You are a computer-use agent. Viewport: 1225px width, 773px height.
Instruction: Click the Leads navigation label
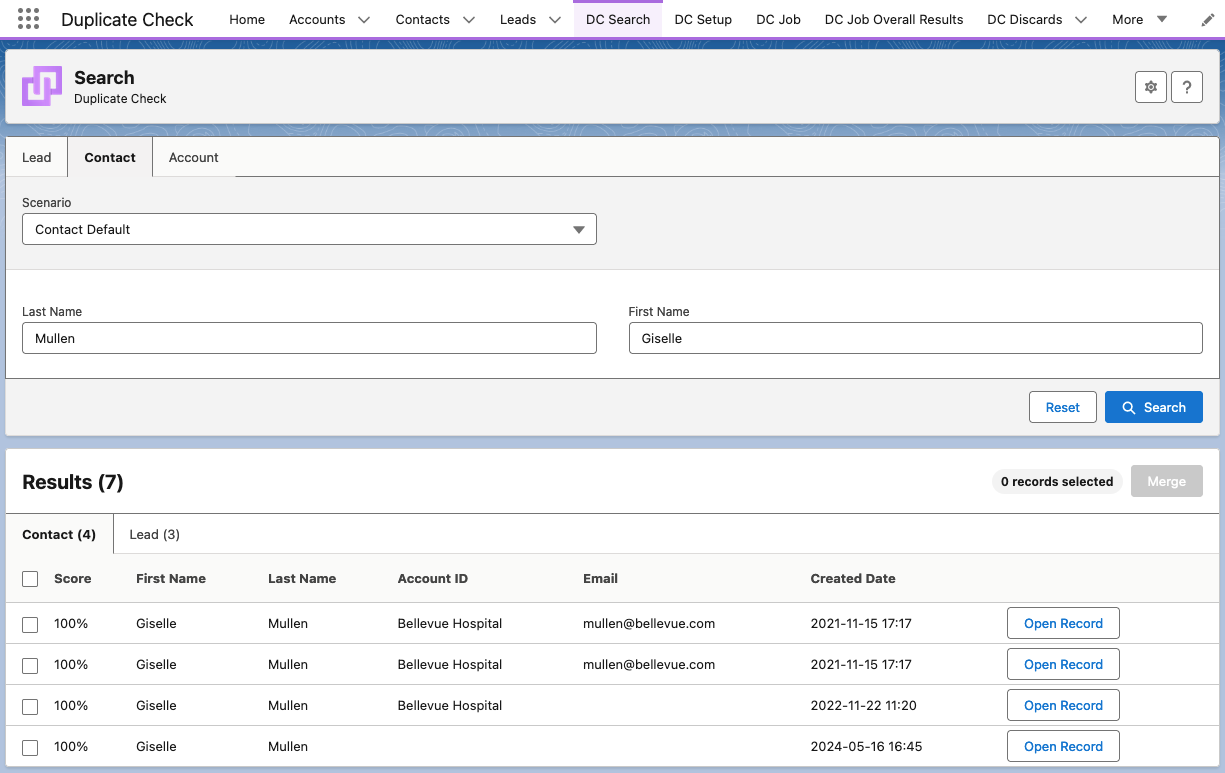click(x=518, y=19)
